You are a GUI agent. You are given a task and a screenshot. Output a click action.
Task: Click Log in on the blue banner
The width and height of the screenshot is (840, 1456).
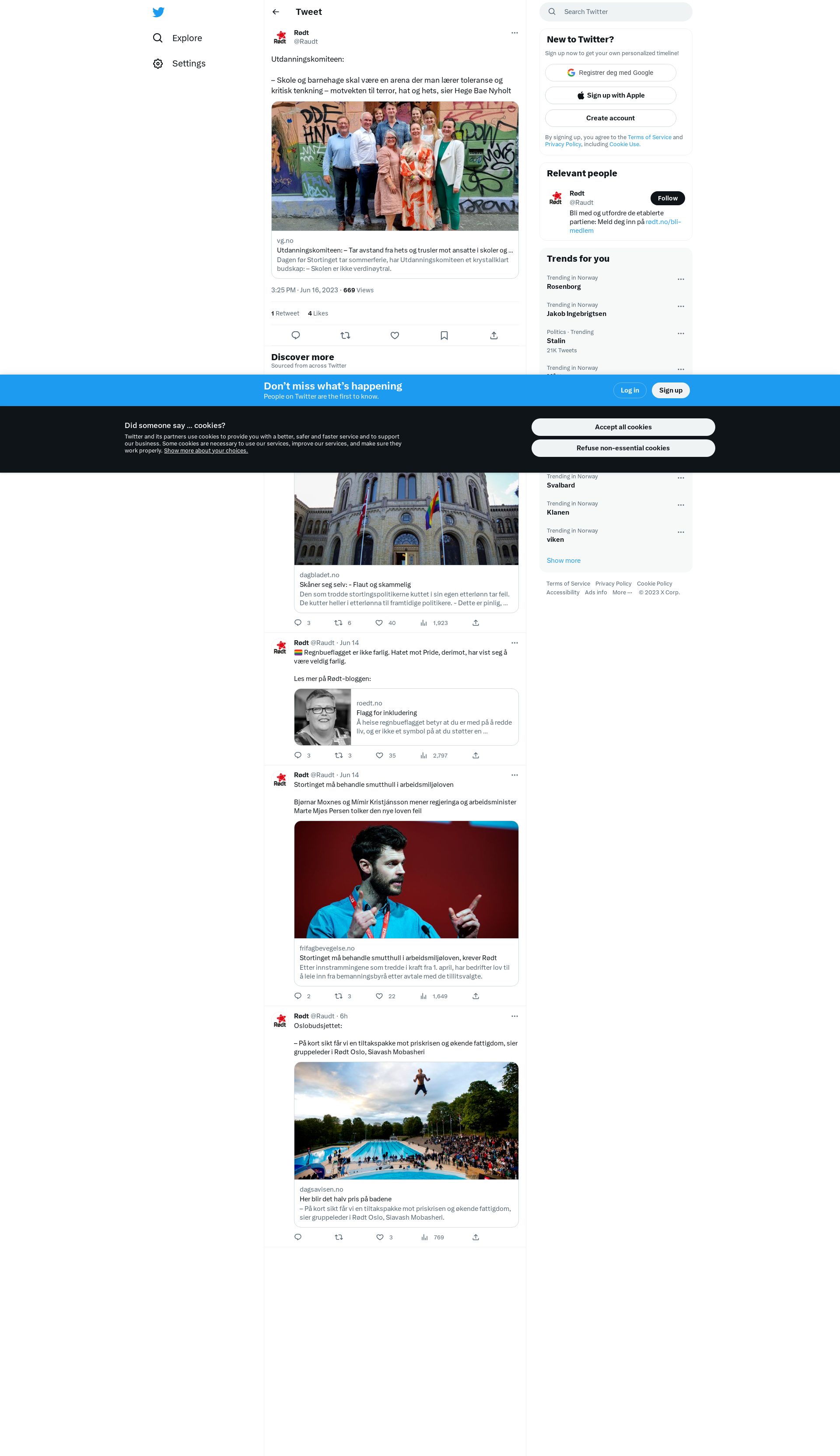coord(630,391)
